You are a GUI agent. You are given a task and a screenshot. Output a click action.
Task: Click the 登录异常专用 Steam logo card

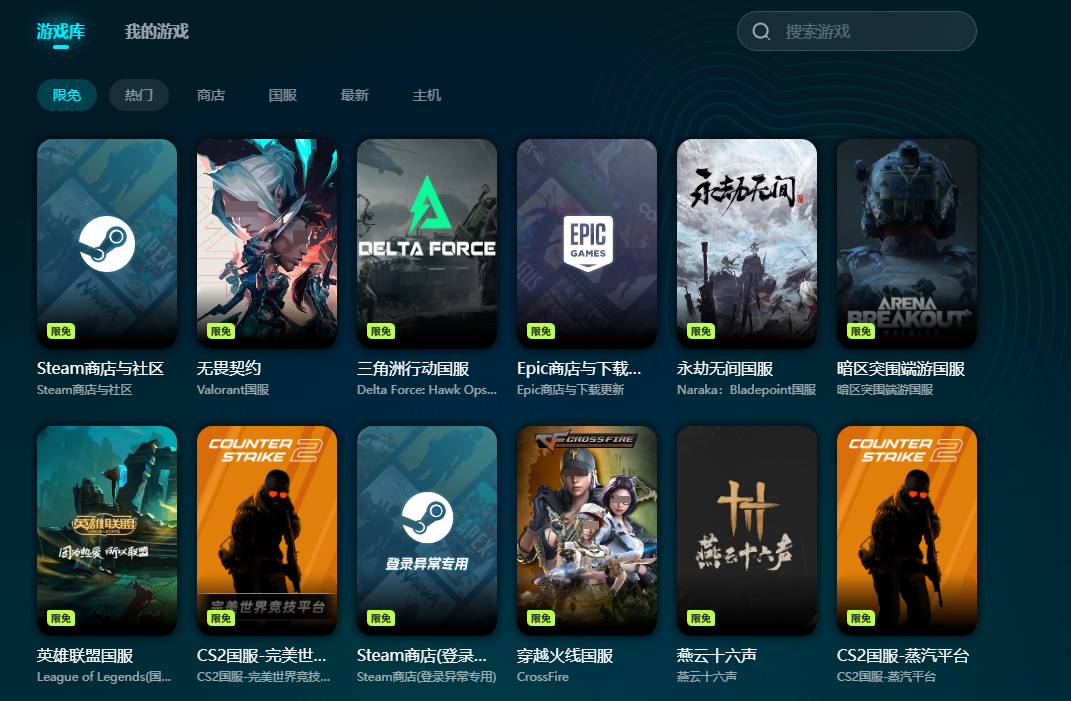coord(427,531)
